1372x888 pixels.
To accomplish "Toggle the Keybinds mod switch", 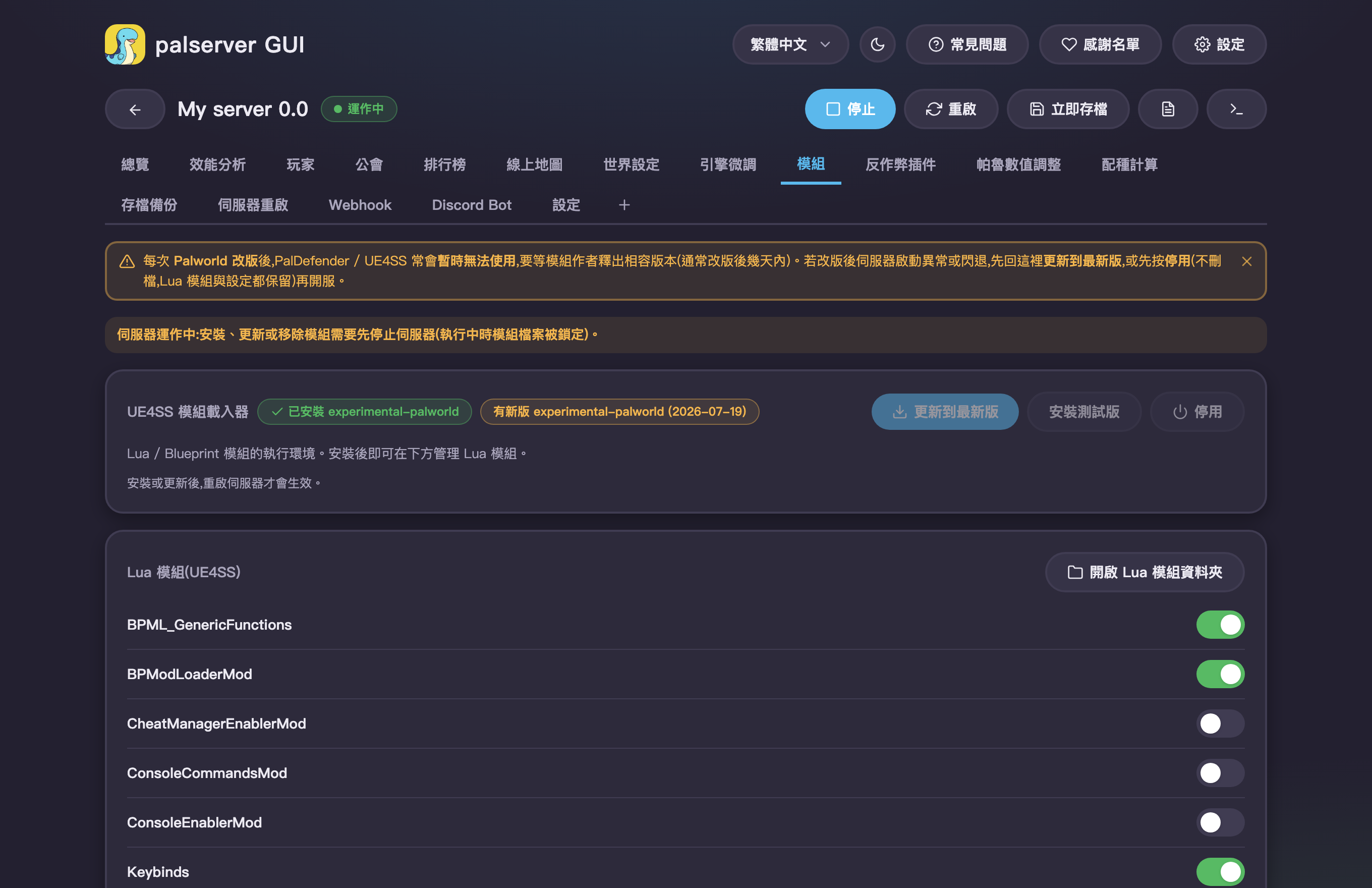I will [1220, 871].
